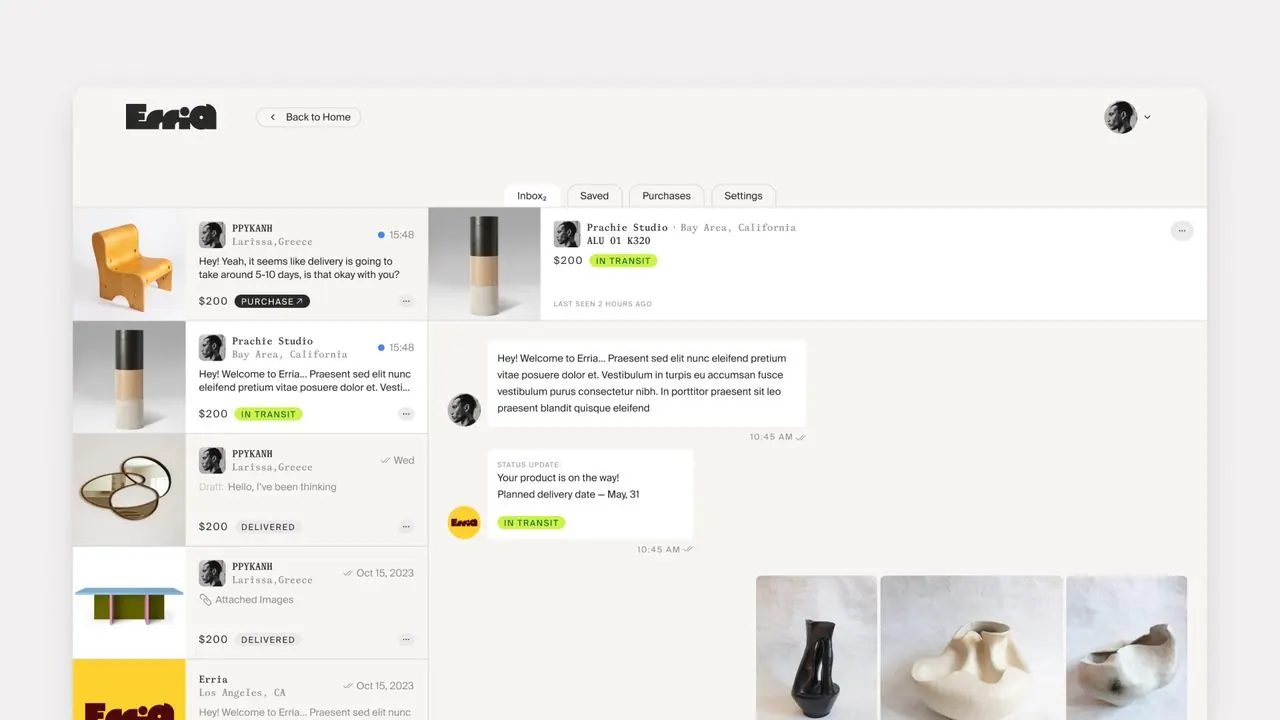Open the Saved tab
This screenshot has height=720, width=1280.
pos(594,196)
